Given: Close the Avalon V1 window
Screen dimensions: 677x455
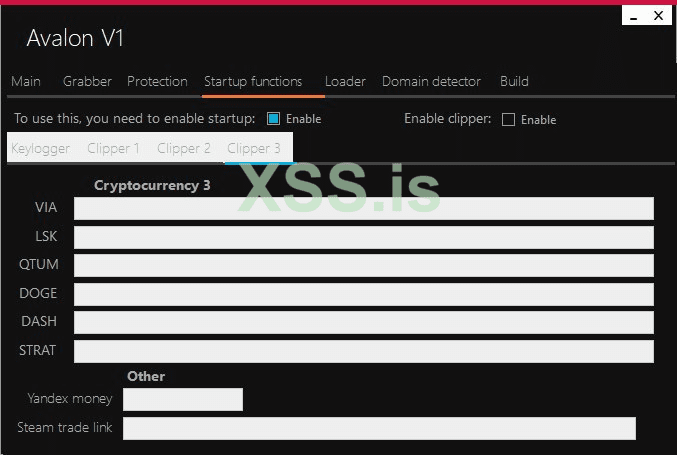Looking at the screenshot, I should click(658, 16).
